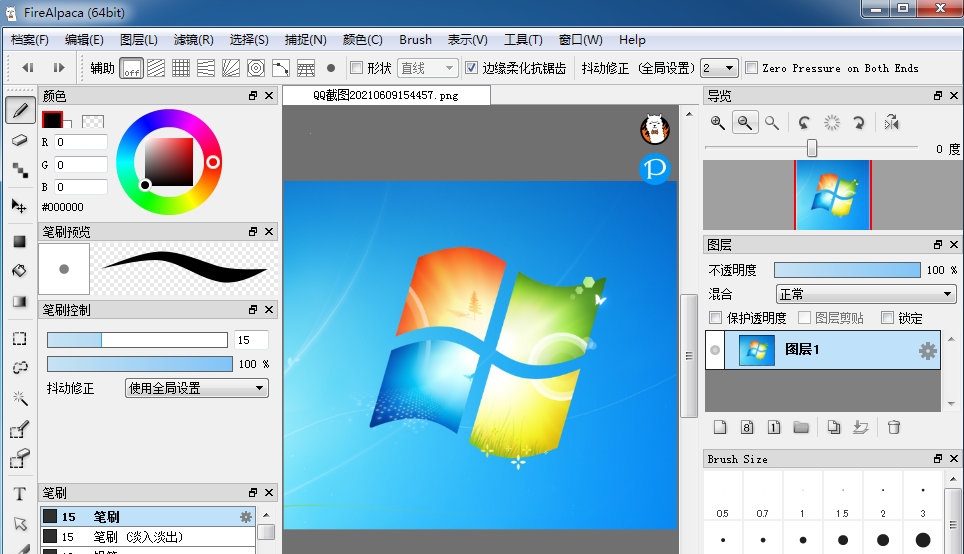964x554 pixels.
Task: Select the Eraser tool in left toolbar
Action: click(19, 141)
